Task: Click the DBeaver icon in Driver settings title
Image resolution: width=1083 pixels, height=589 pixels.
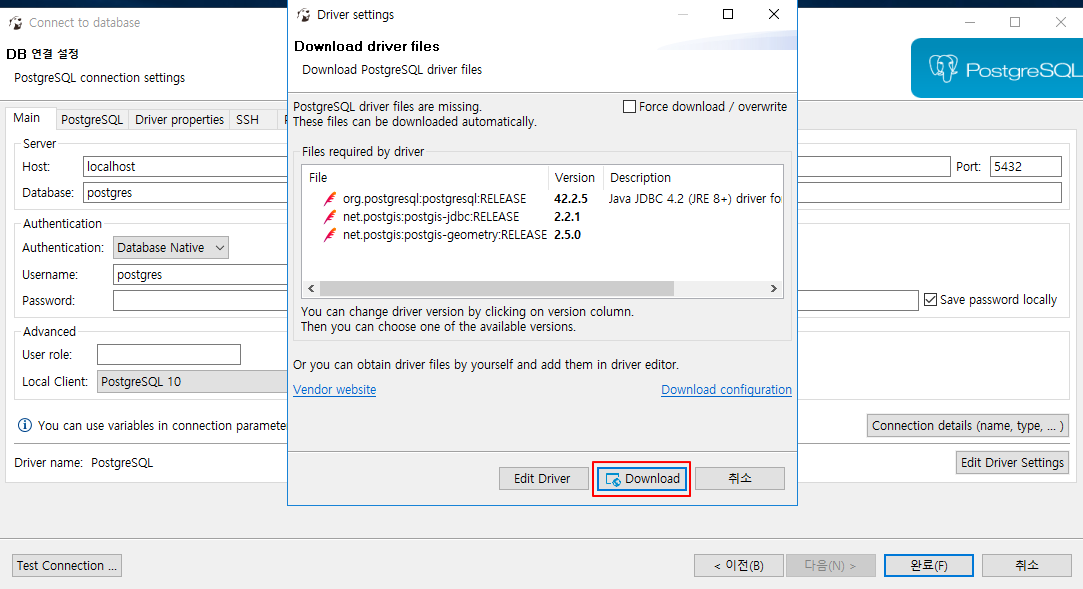Action: pyautogui.click(x=303, y=15)
